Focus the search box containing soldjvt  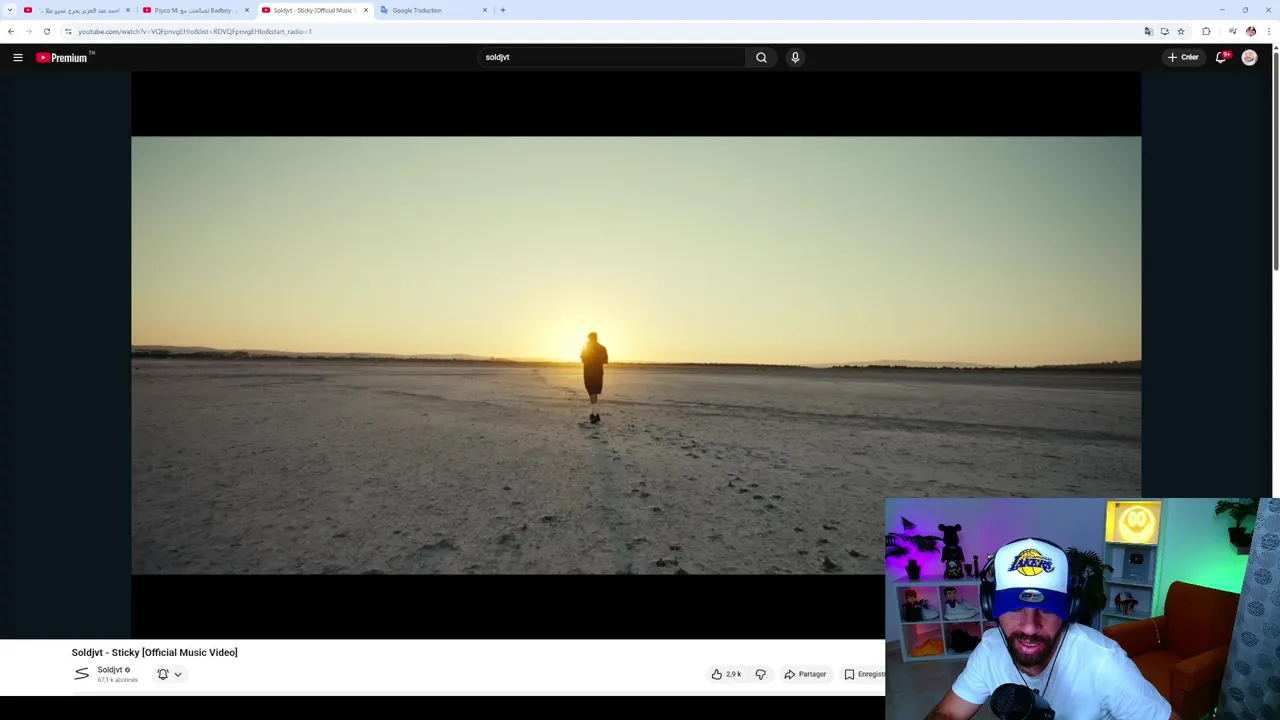tap(611, 57)
